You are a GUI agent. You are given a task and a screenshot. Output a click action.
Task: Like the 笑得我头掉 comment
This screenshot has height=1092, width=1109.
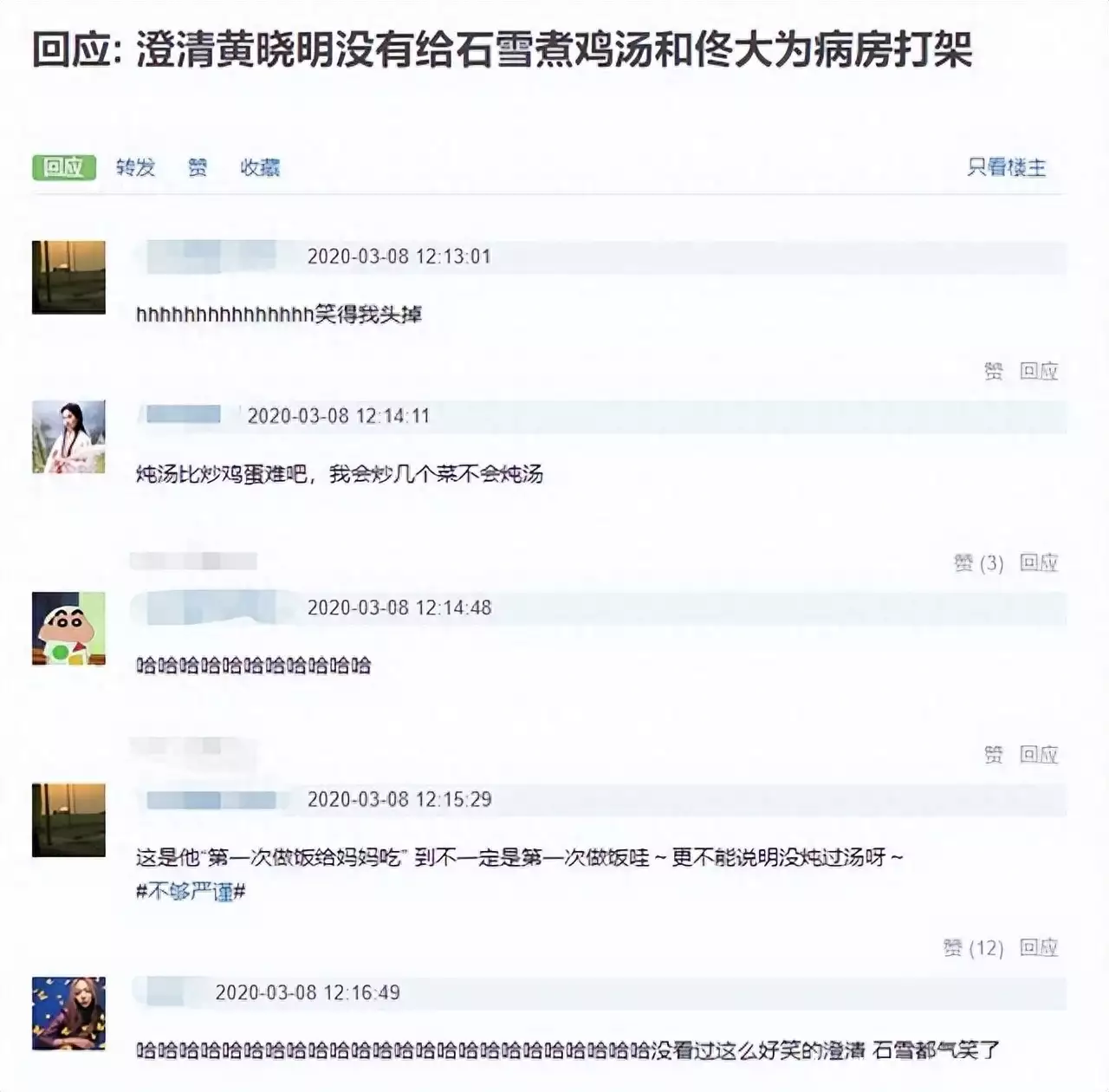(x=993, y=371)
